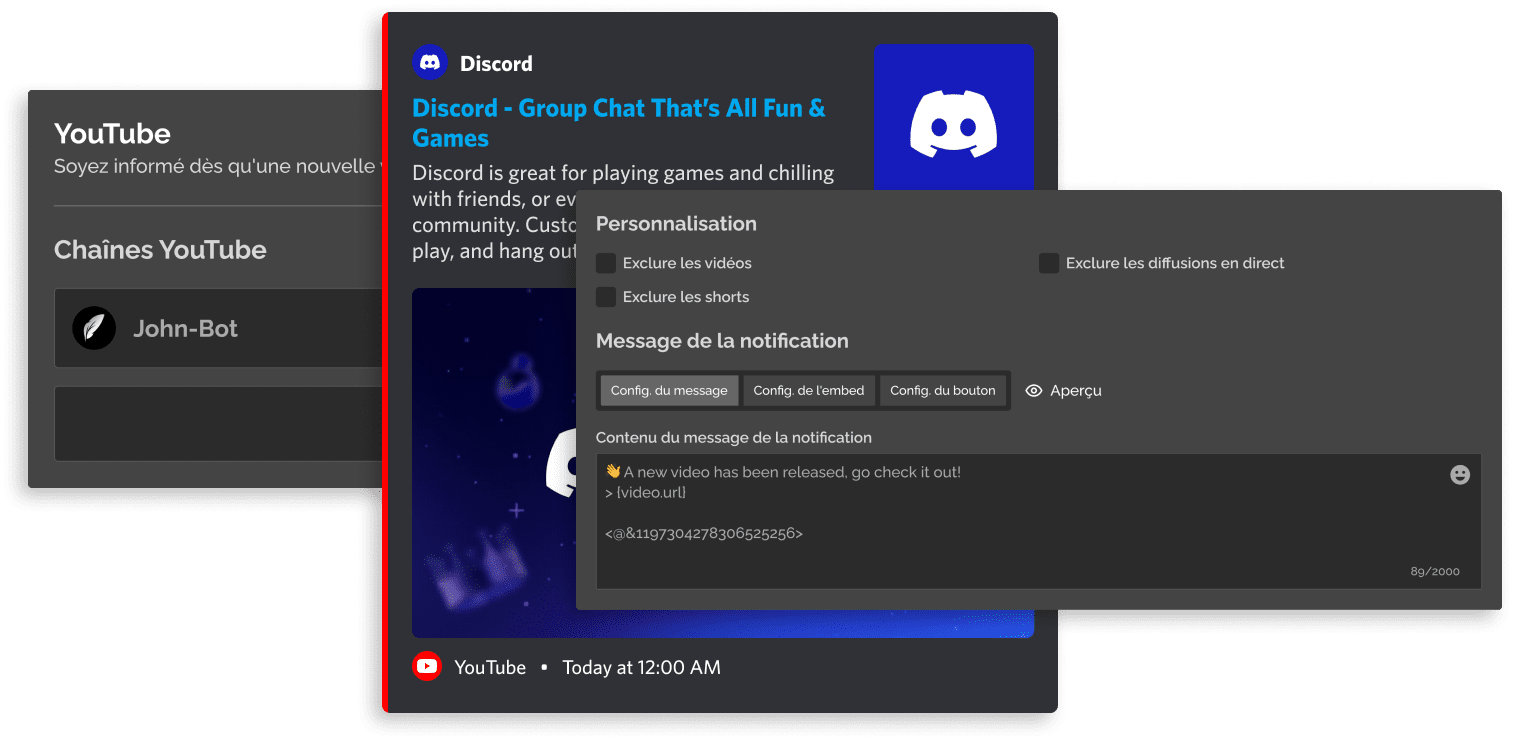Click the role mention <@&1197304278306525256> text

pos(704,534)
